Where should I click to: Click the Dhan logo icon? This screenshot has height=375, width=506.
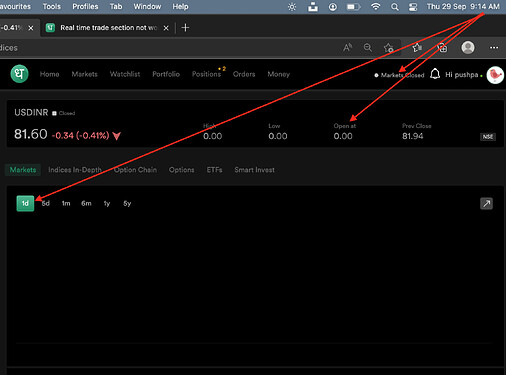[x=19, y=74]
